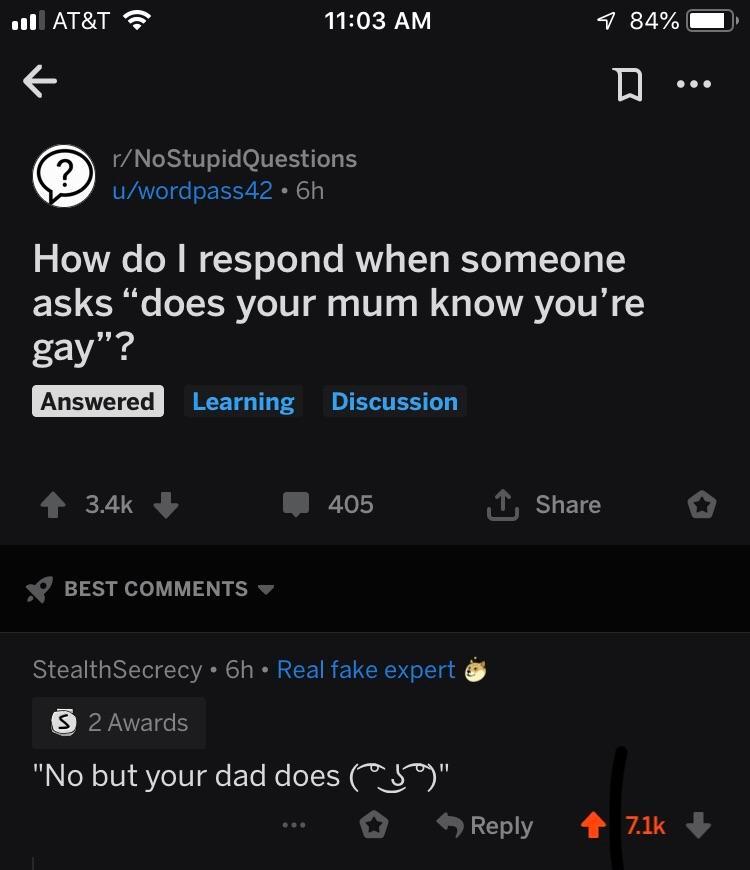Viewport: 750px width, 870px height.
Task: Open the post comments bubble icon
Action: click(x=297, y=505)
